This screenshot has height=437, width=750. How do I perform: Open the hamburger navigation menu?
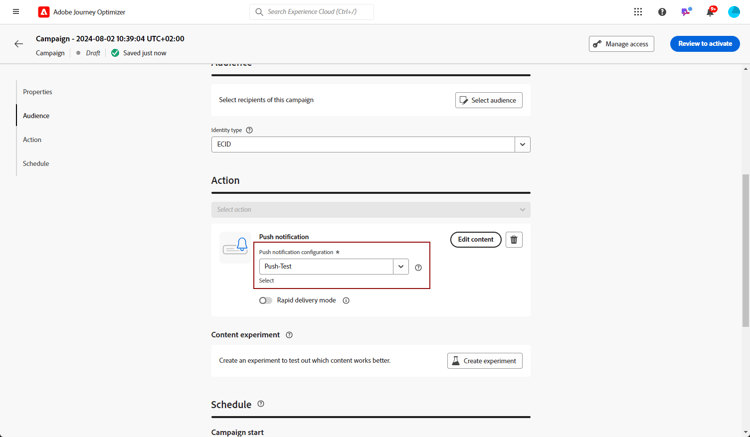(x=16, y=11)
